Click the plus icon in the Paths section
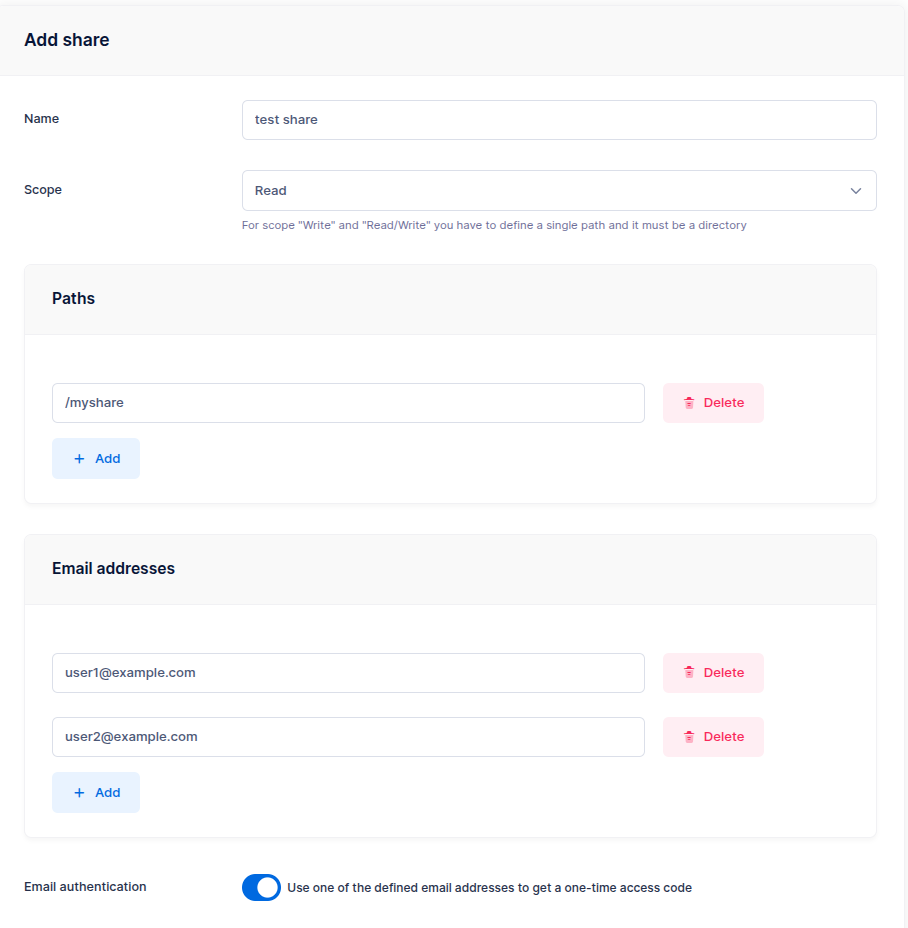 pyautogui.click(x=80, y=459)
